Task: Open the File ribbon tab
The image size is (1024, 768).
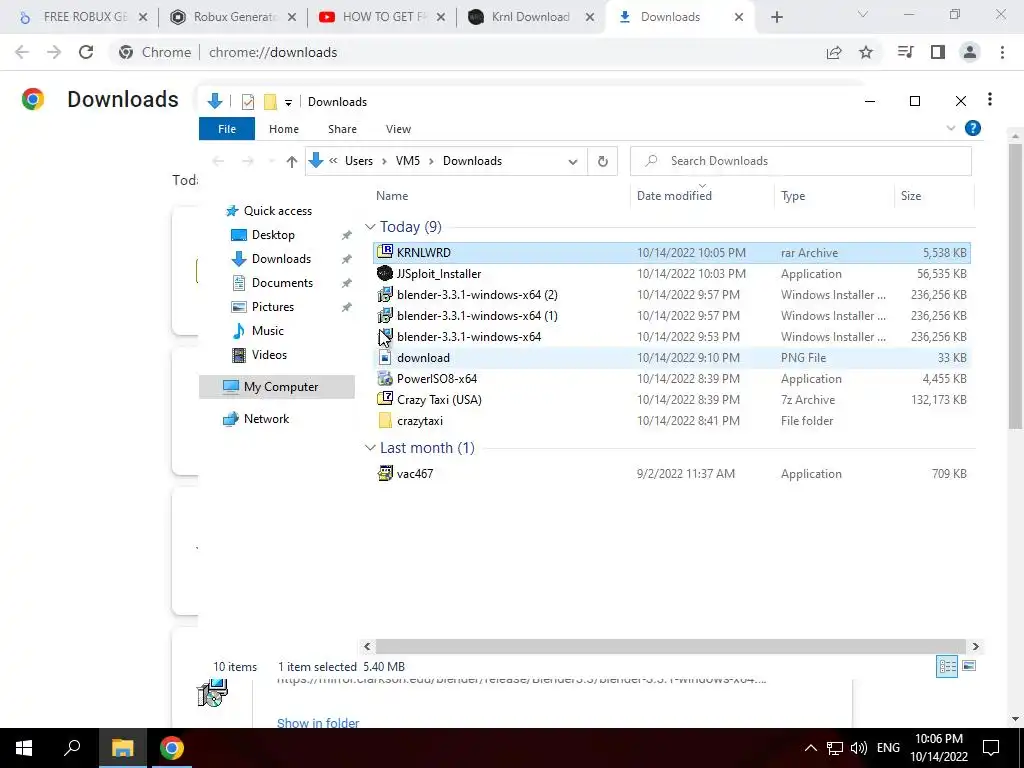Action: point(227,129)
